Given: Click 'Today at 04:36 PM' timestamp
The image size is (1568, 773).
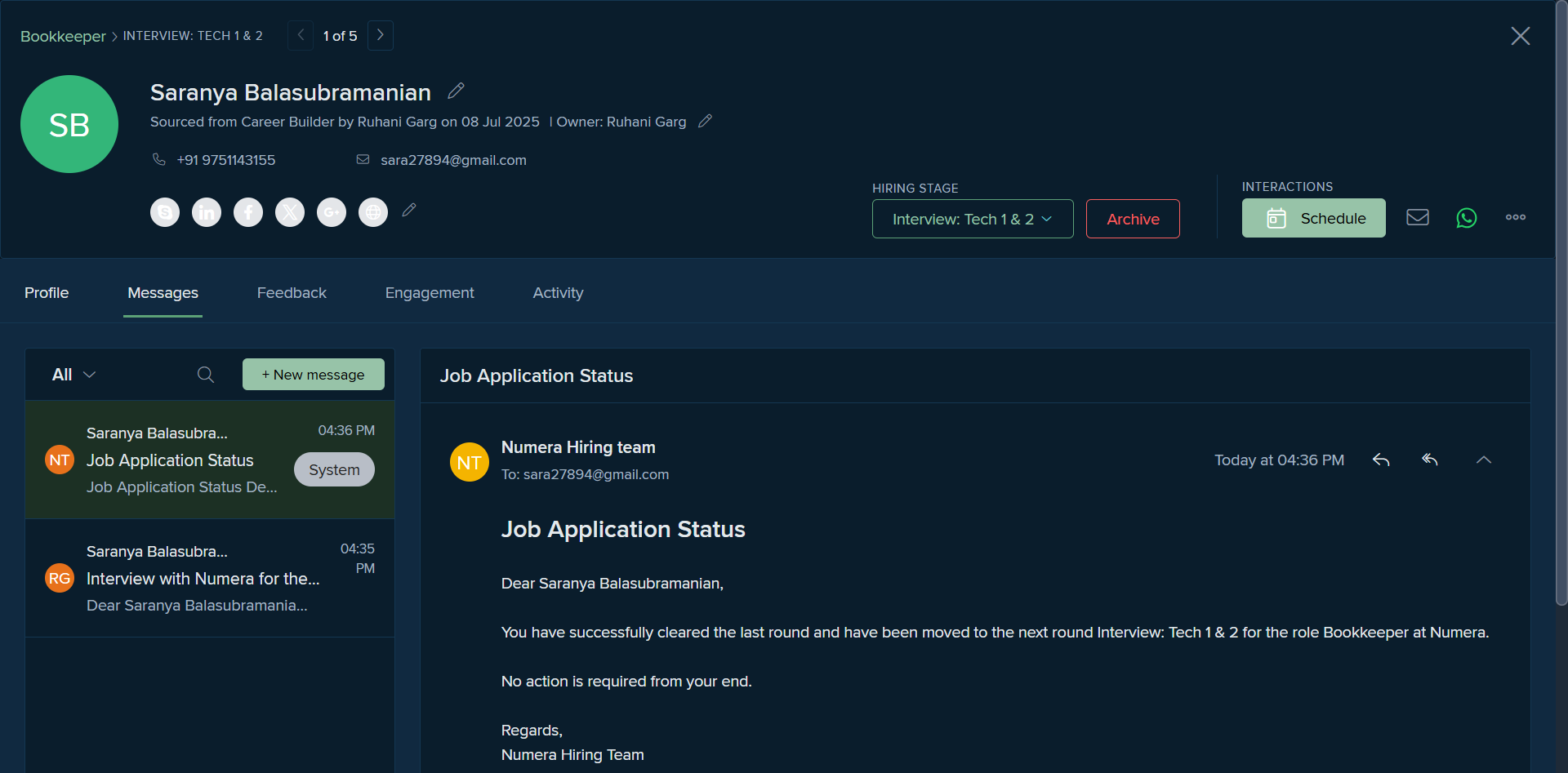Looking at the screenshot, I should 1279,460.
